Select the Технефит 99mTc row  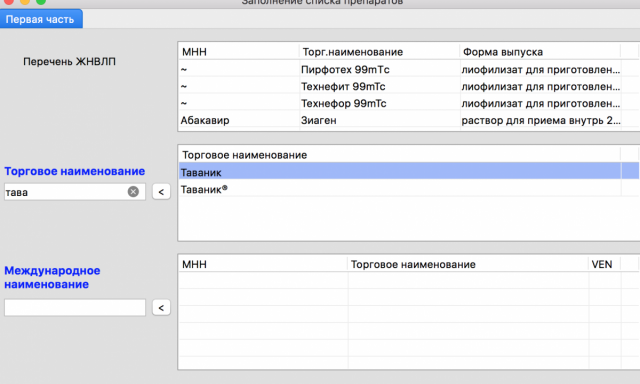point(409,87)
